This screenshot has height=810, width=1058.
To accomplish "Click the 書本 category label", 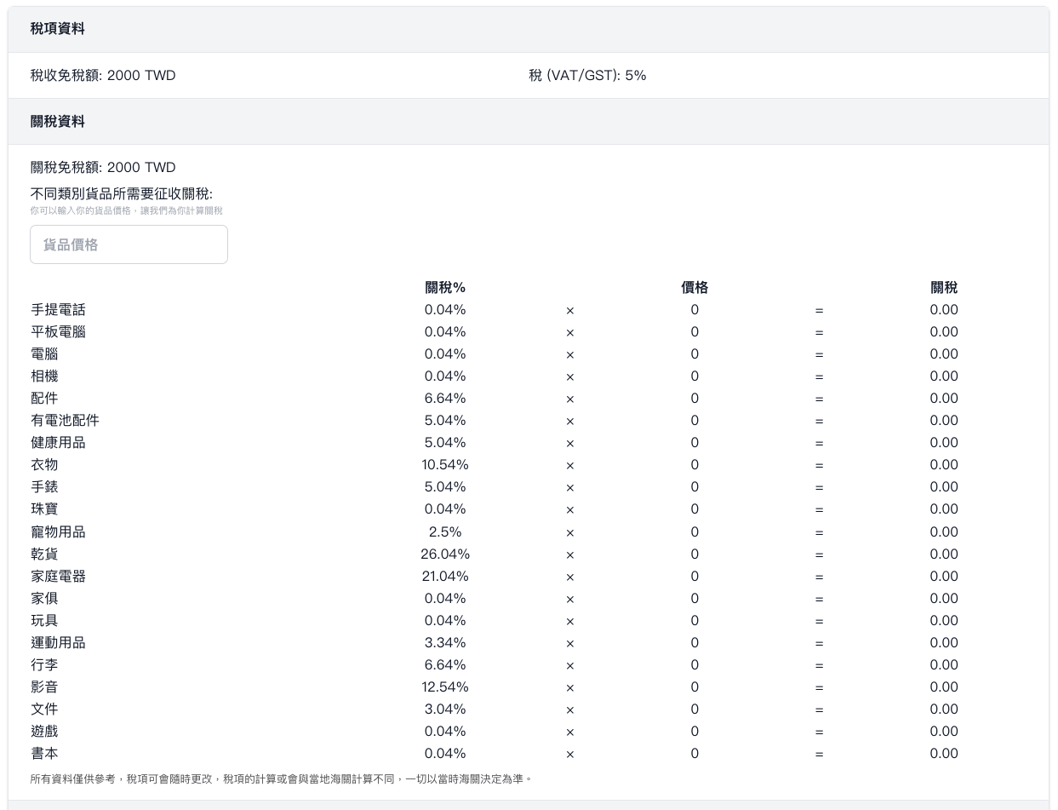I will (x=44, y=753).
